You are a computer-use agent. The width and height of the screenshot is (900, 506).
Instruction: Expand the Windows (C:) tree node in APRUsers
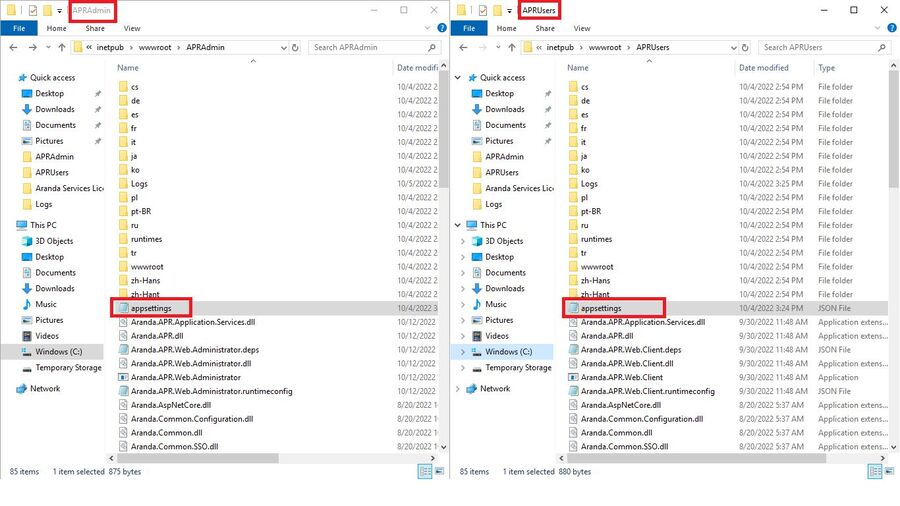[461, 352]
